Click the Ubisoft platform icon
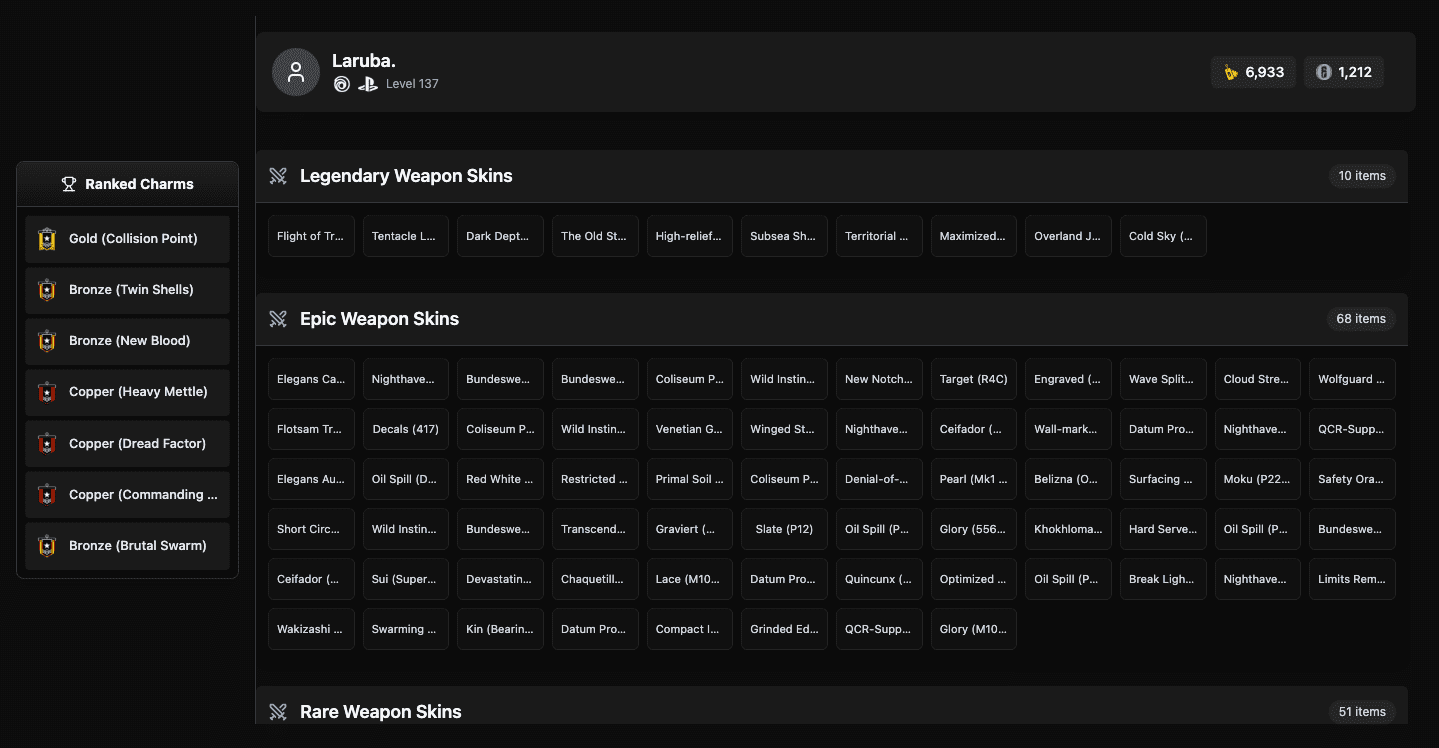 tap(342, 84)
